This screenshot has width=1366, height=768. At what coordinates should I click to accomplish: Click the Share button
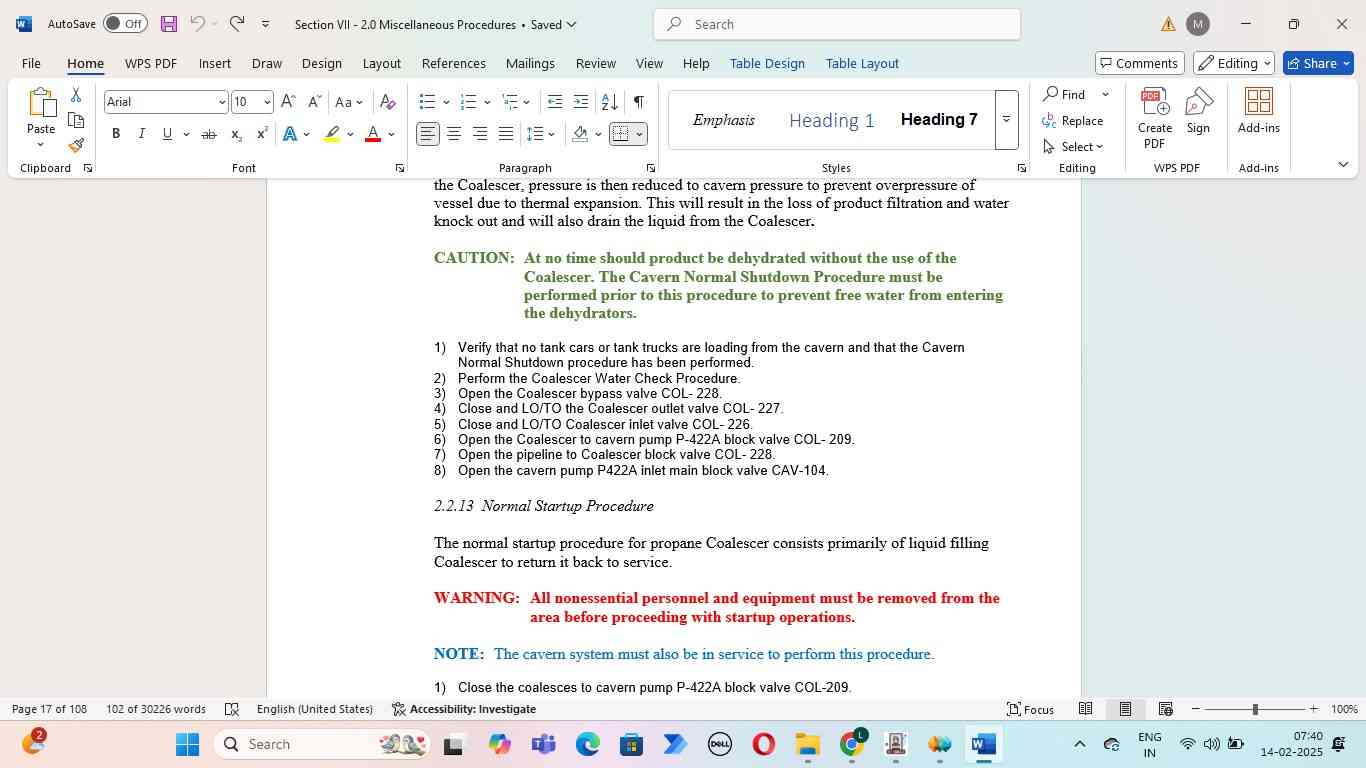(1318, 63)
